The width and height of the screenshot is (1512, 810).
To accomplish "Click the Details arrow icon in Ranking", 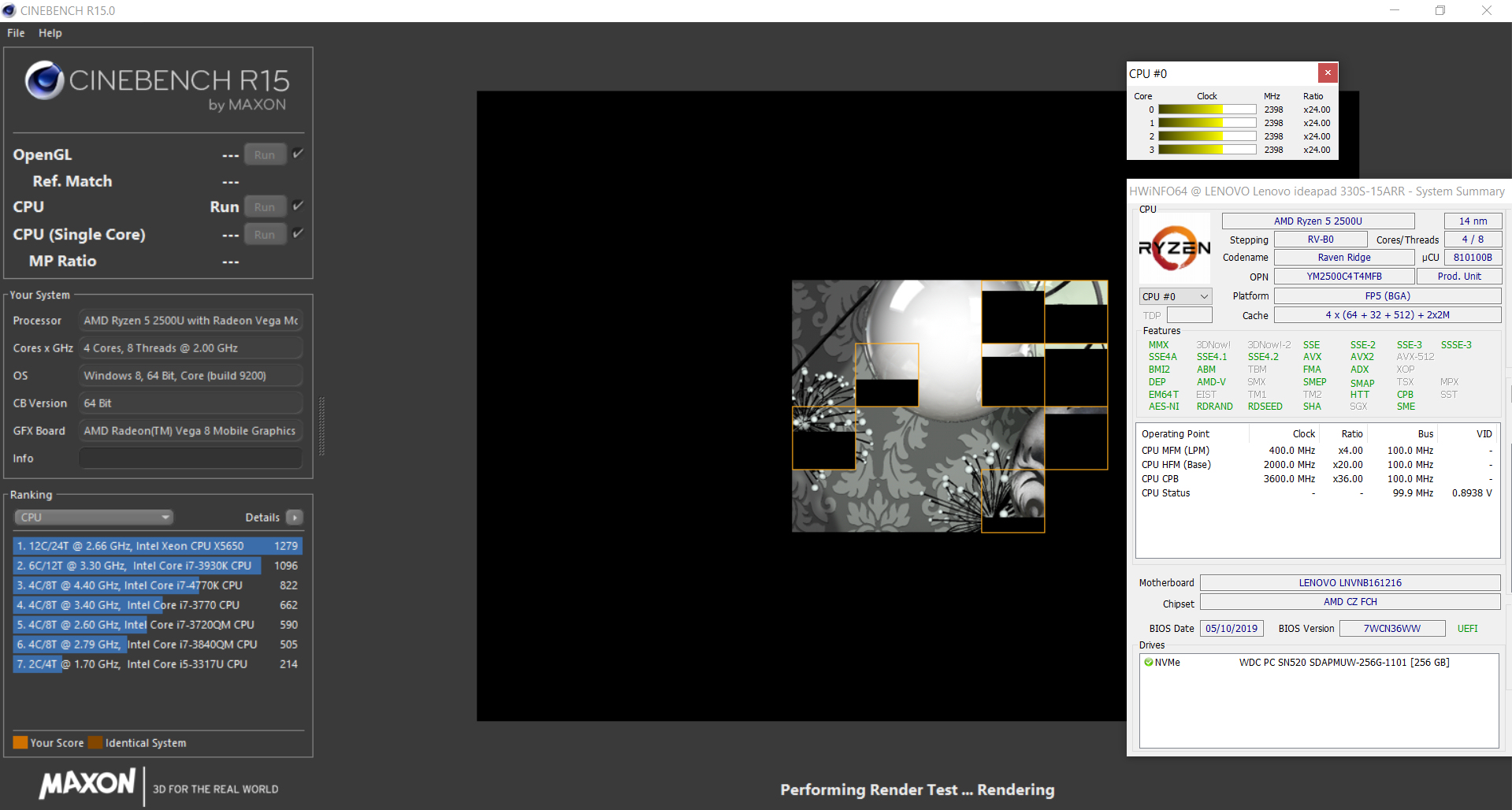I will 295,518.
